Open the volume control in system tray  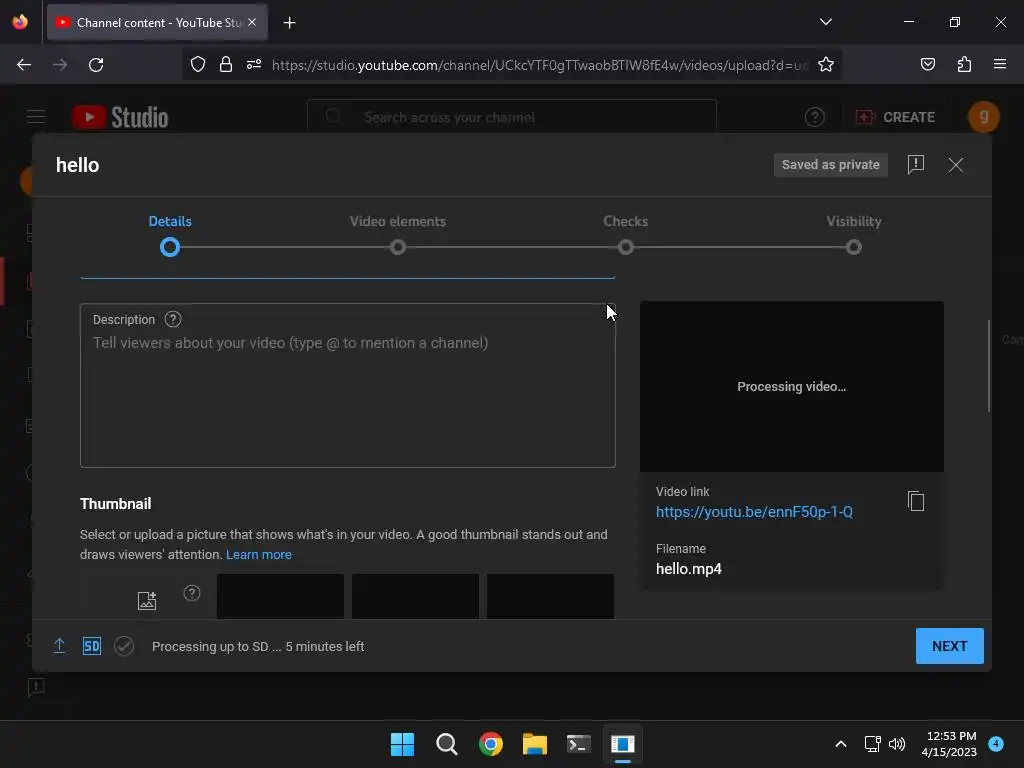pyautogui.click(x=897, y=744)
